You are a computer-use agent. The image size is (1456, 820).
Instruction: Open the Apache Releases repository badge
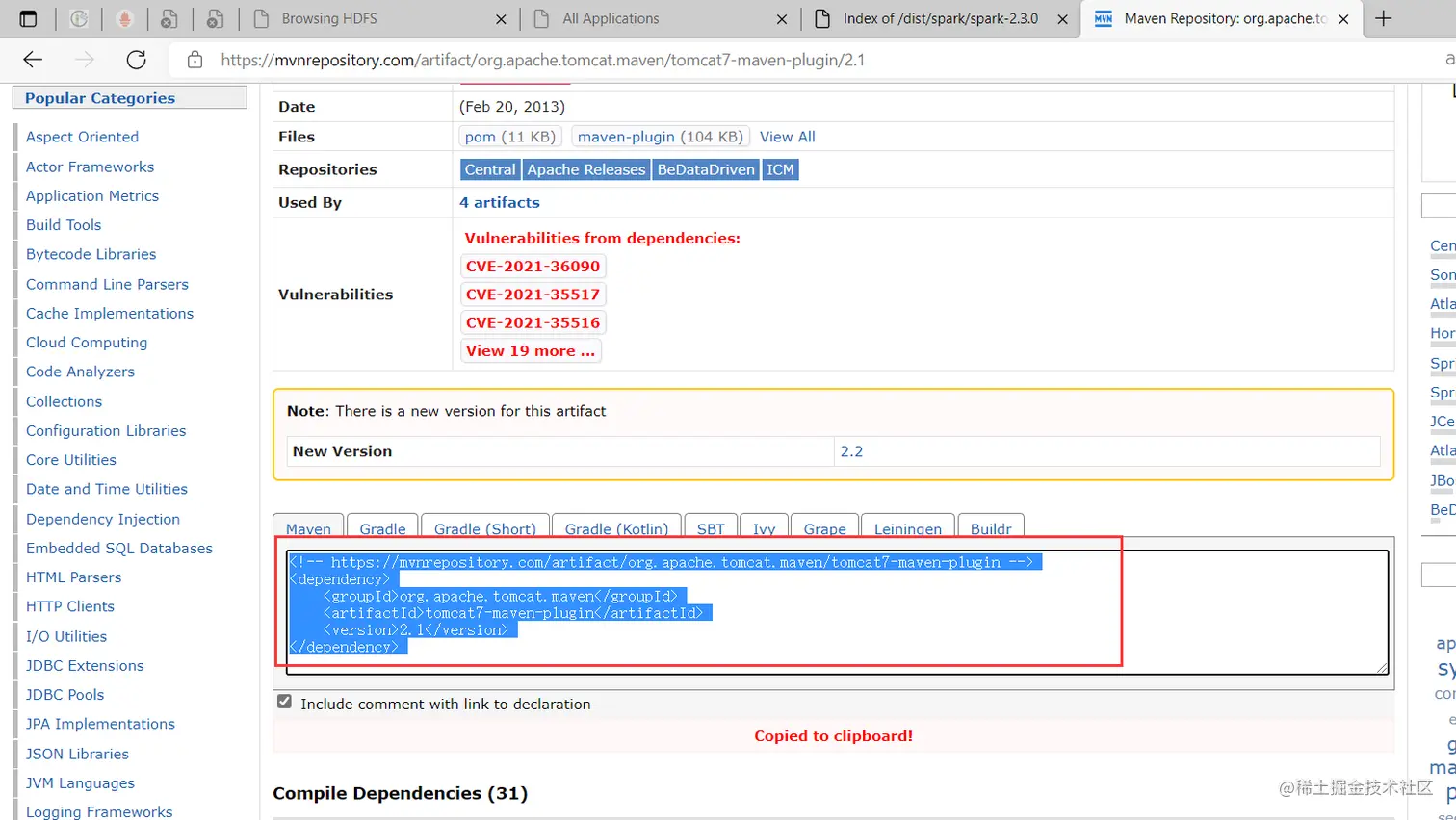(586, 169)
